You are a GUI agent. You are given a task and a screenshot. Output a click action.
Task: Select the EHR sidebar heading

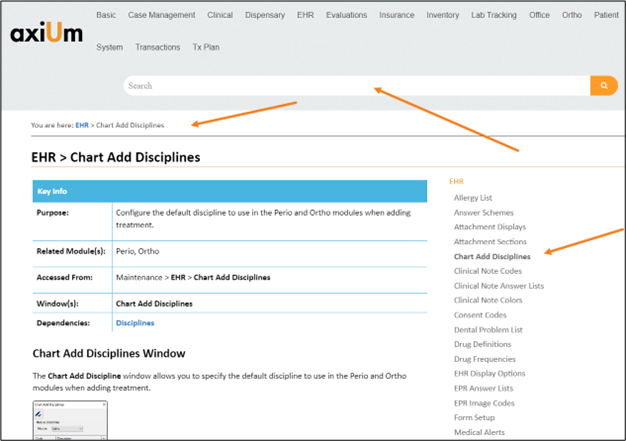[456, 181]
